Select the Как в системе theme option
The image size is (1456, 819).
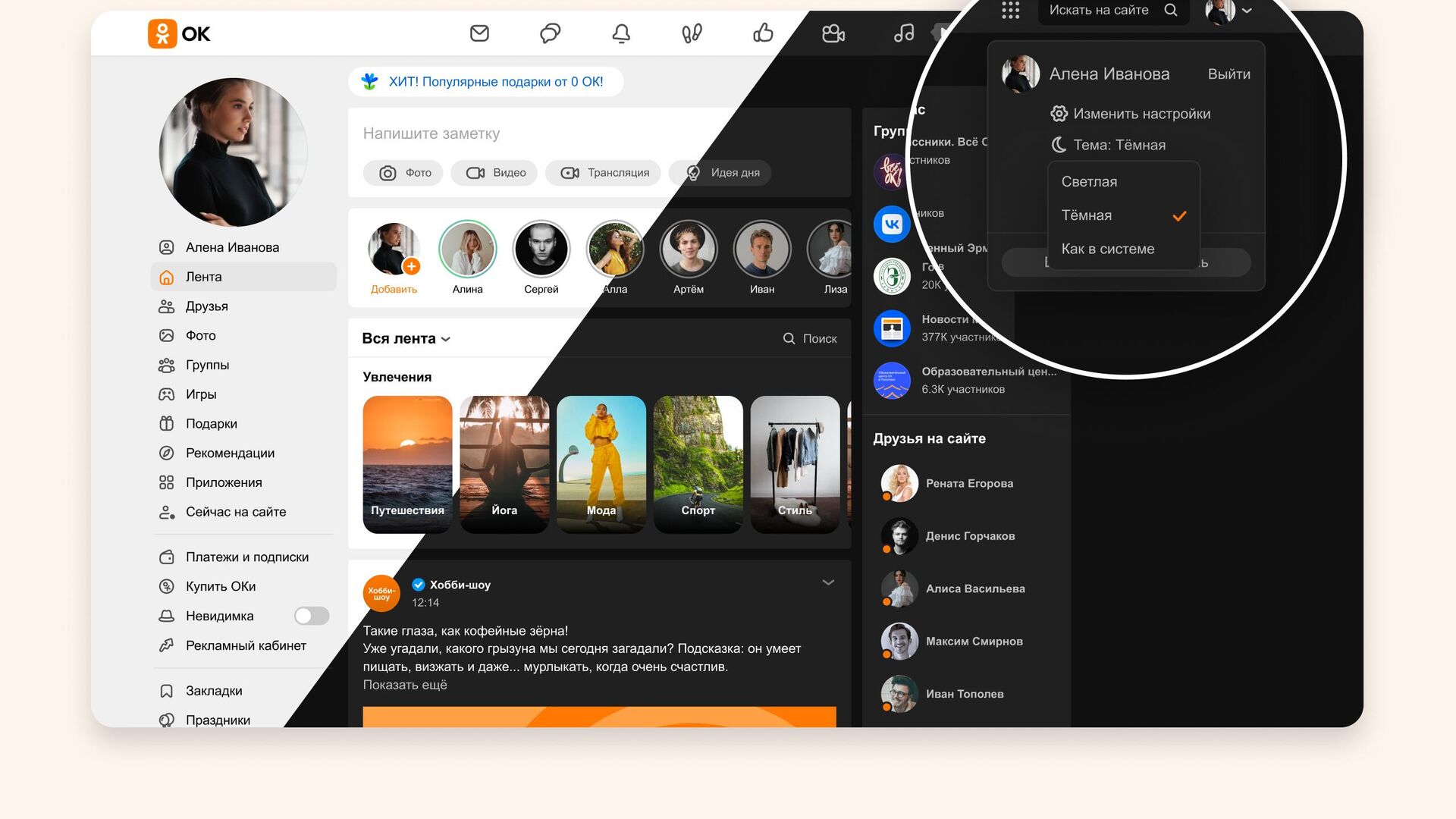pyautogui.click(x=1124, y=249)
